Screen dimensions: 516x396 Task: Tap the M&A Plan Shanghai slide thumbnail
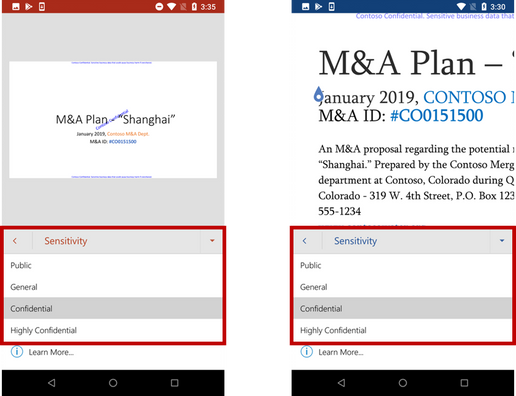click(x=113, y=120)
